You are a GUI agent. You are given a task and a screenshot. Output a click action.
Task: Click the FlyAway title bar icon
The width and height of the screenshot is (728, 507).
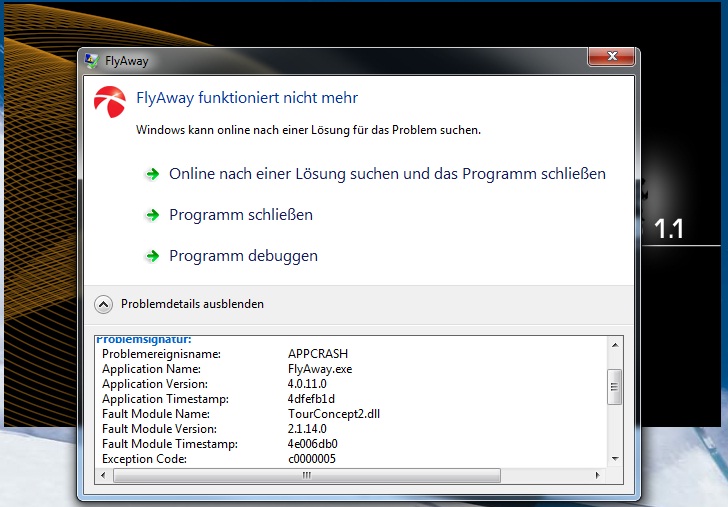pos(91,61)
